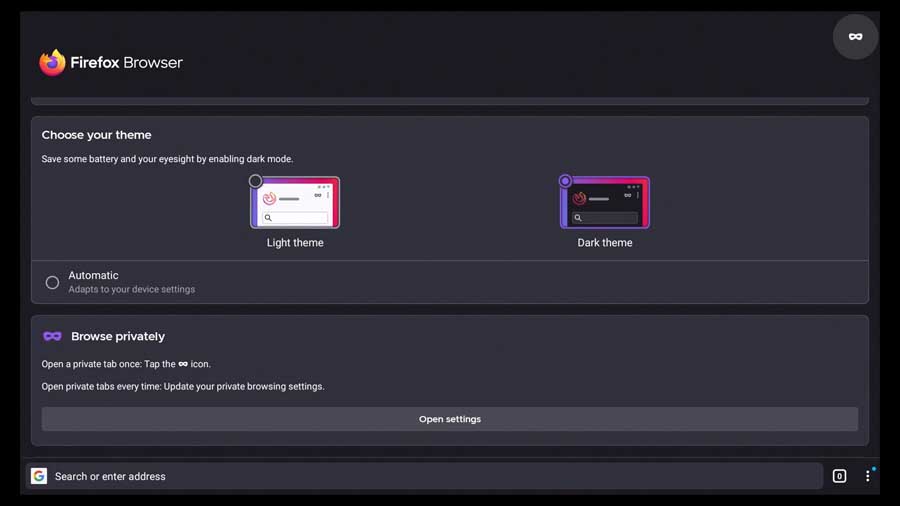Tap the private browsing mask icon
The image size is (900, 506).
[x=855, y=37]
